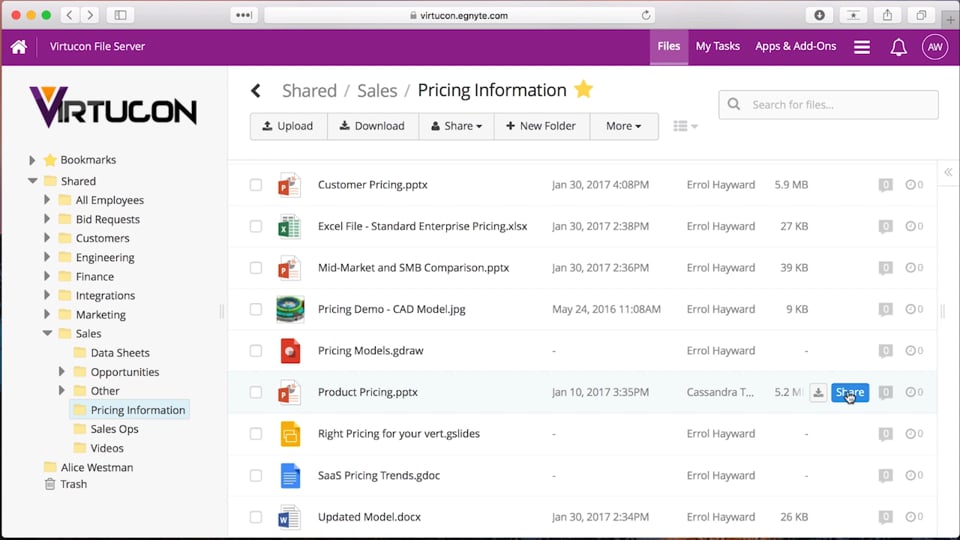This screenshot has height=540, width=960.
Task: Open the notifications bell
Action: [898, 47]
